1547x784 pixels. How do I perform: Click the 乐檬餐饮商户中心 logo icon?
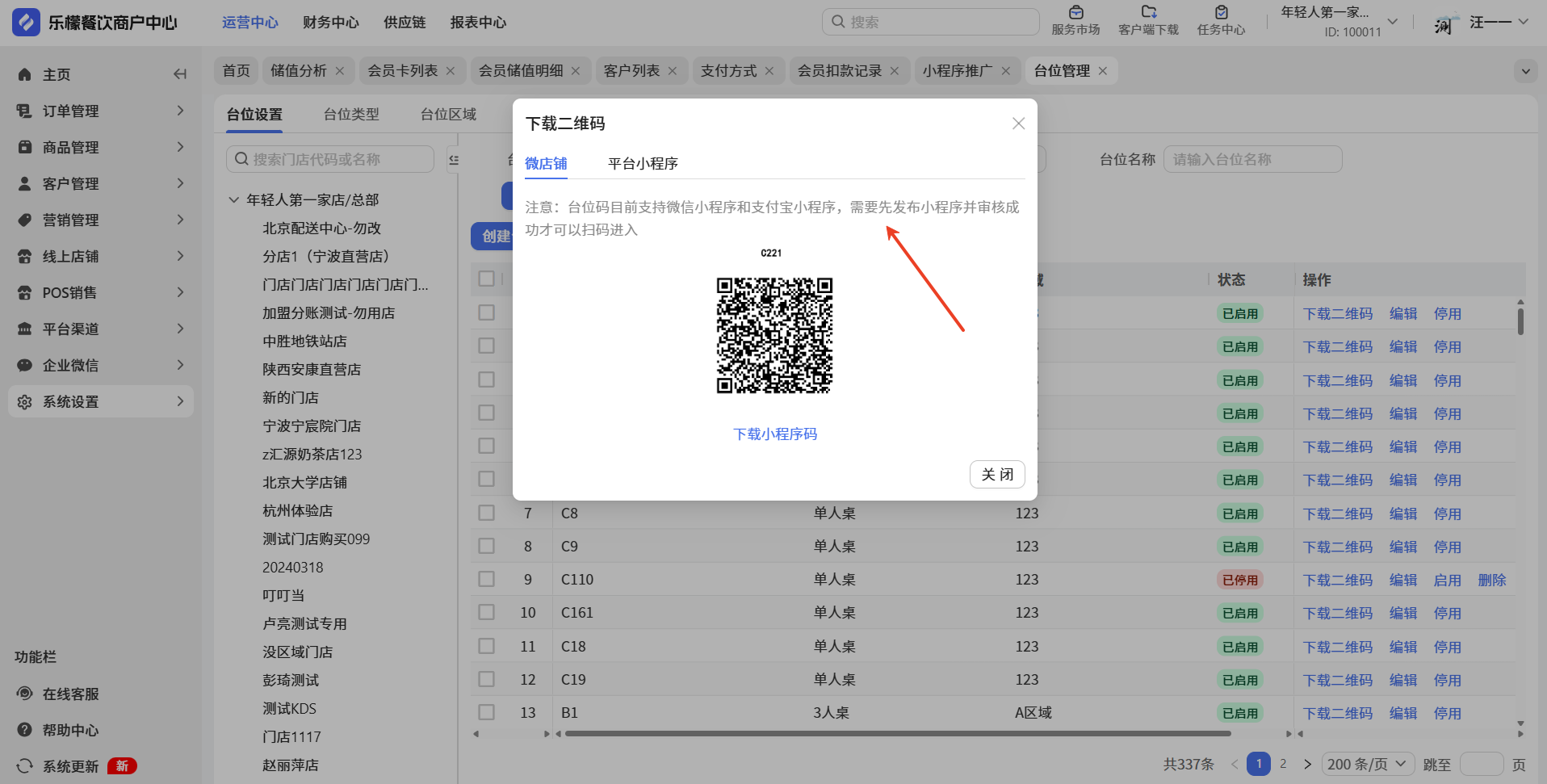point(26,23)
